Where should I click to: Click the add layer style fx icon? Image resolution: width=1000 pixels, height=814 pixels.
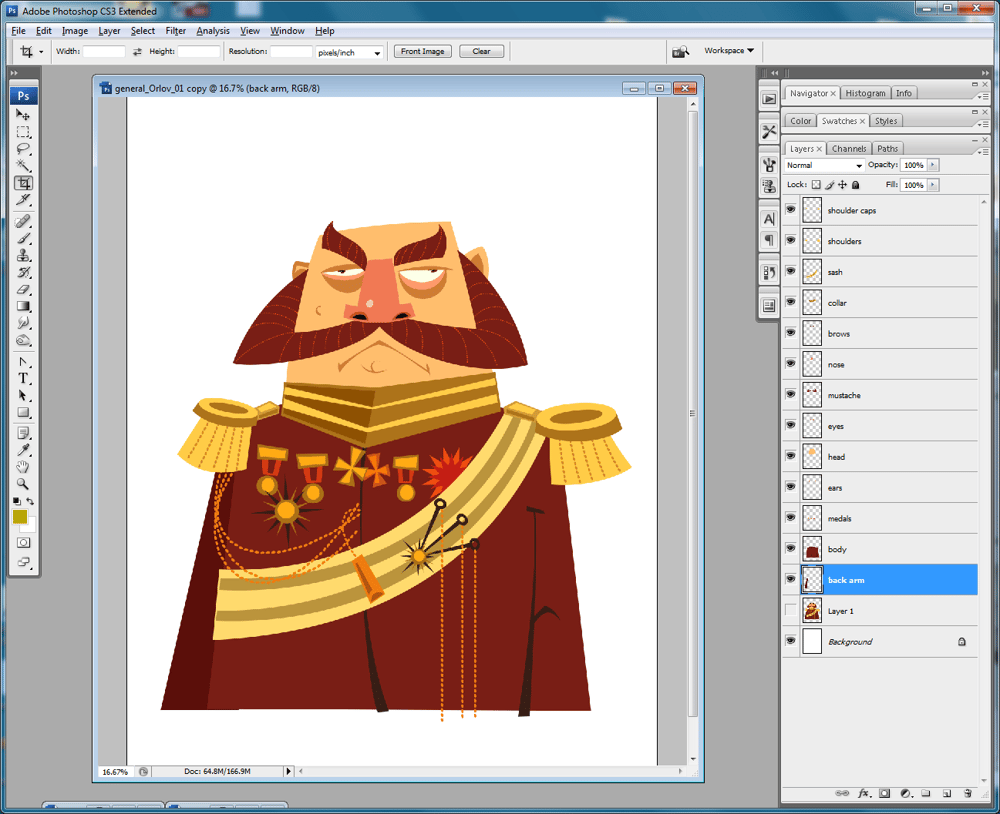click(864, 794)
